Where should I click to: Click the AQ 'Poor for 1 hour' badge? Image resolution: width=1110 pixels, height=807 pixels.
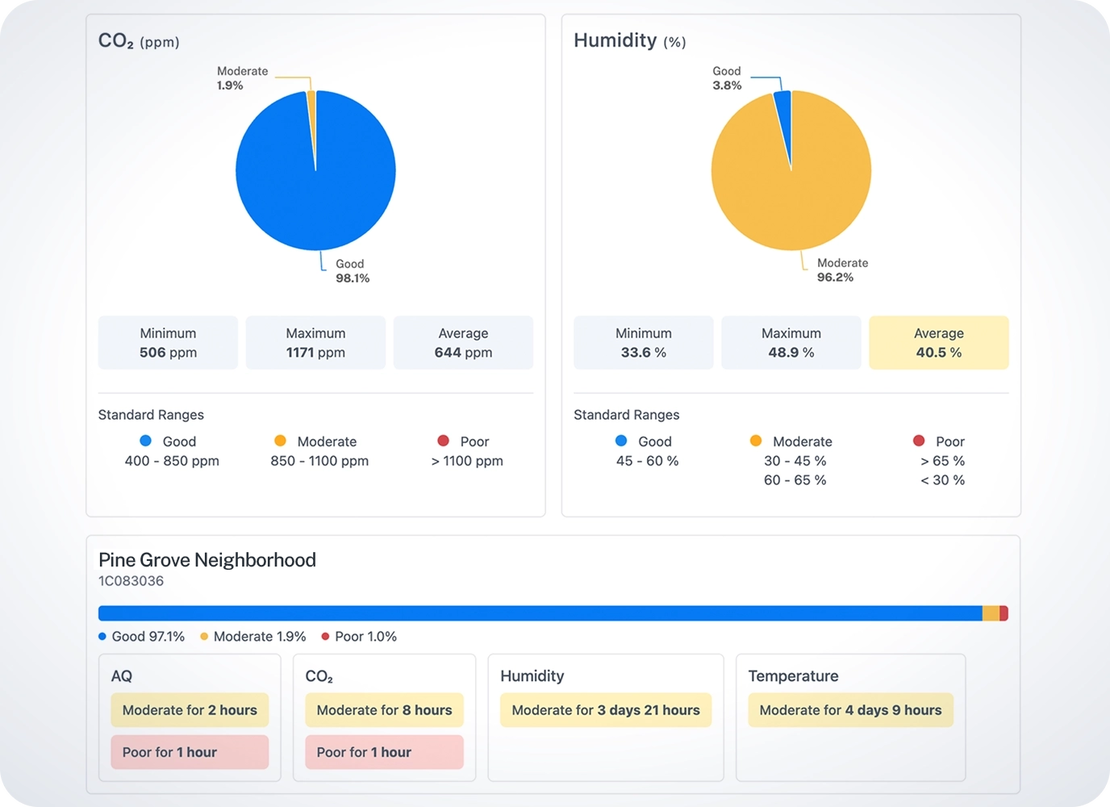click(190, 752)
